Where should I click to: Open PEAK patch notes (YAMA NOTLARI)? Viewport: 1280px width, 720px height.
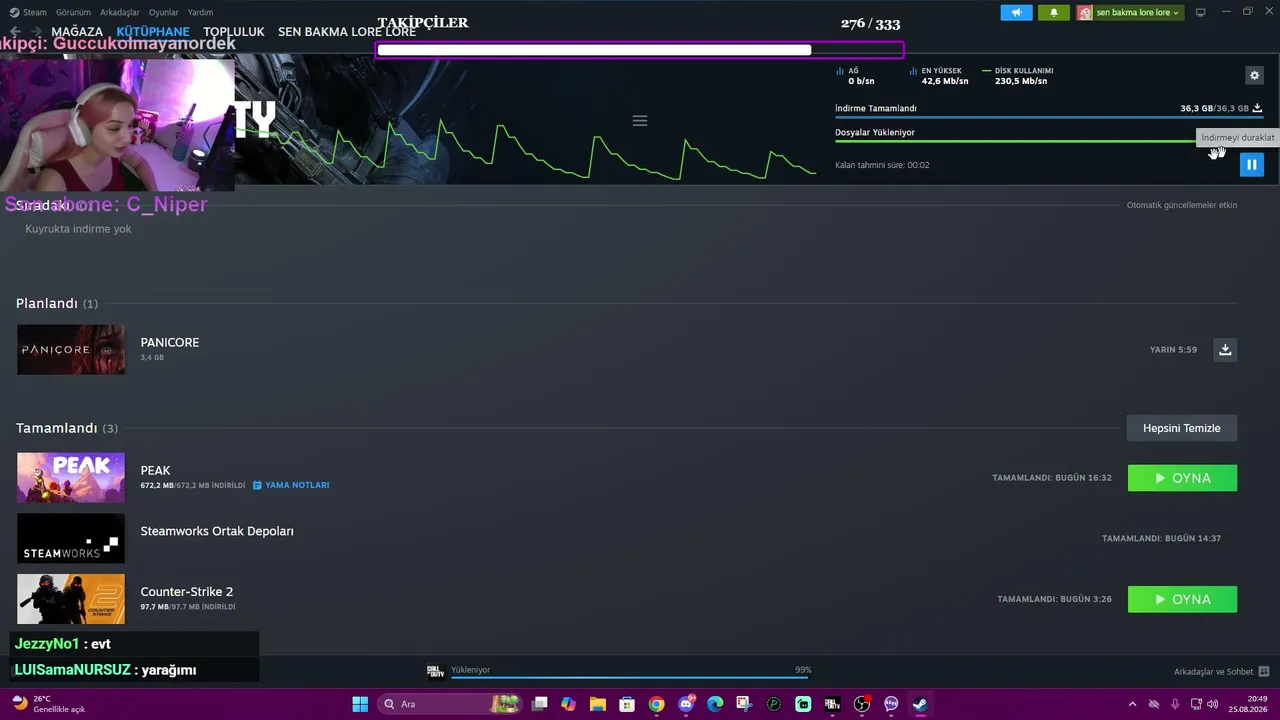(291, 485)
